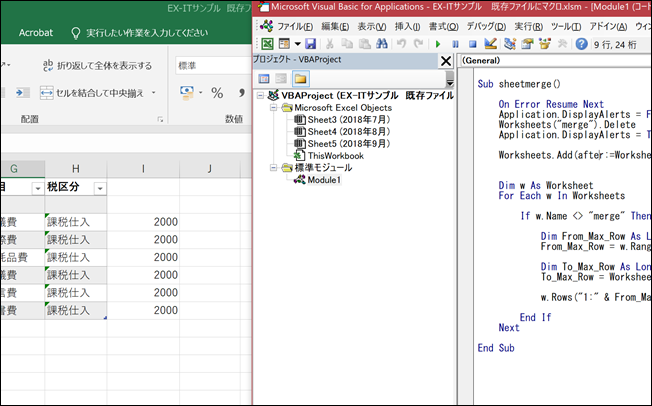Screen dimensions: 652x406
Task: Select column I header in Excel
Action: (x=143, y=168)
